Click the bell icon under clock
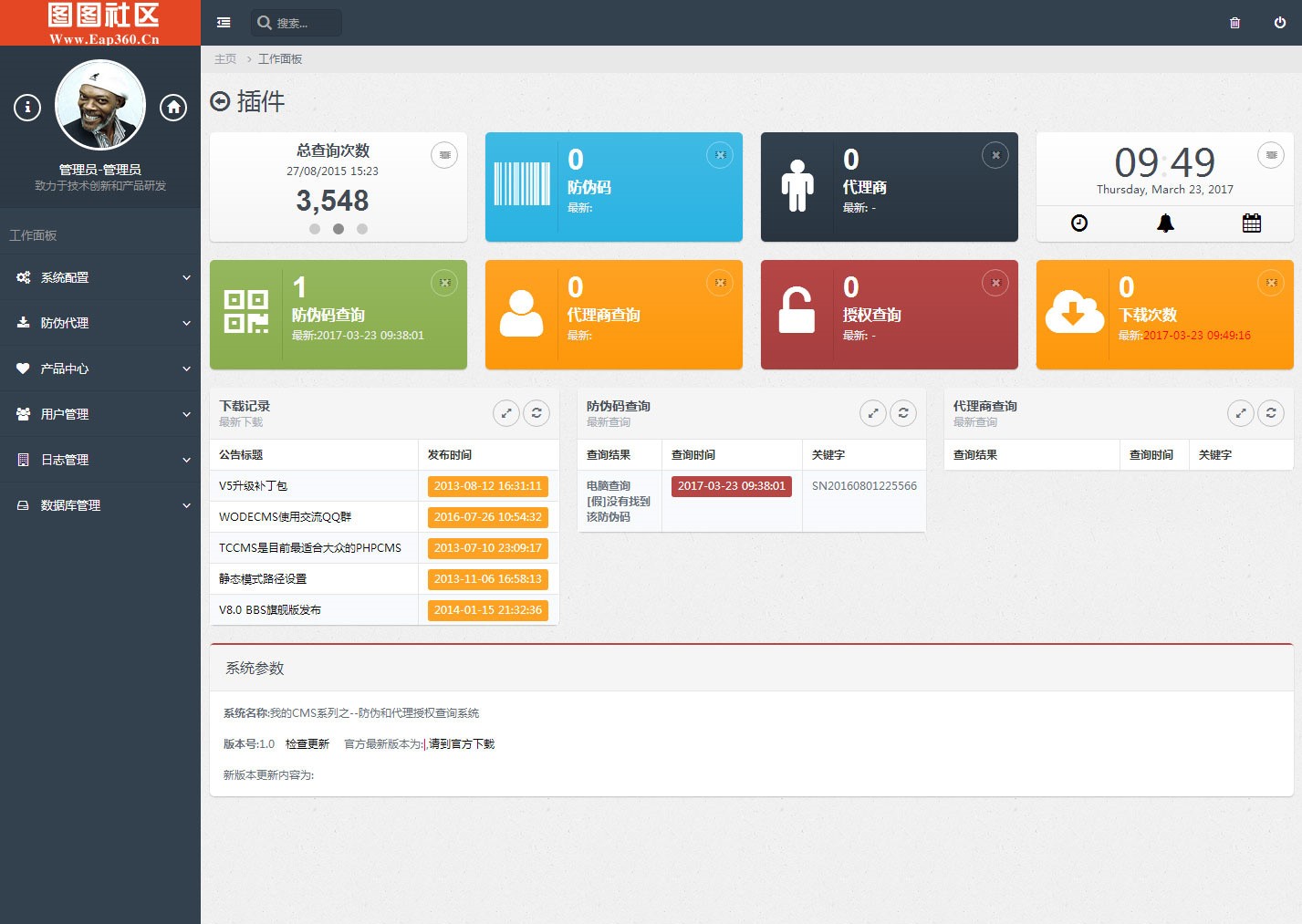 [1165, 223]
